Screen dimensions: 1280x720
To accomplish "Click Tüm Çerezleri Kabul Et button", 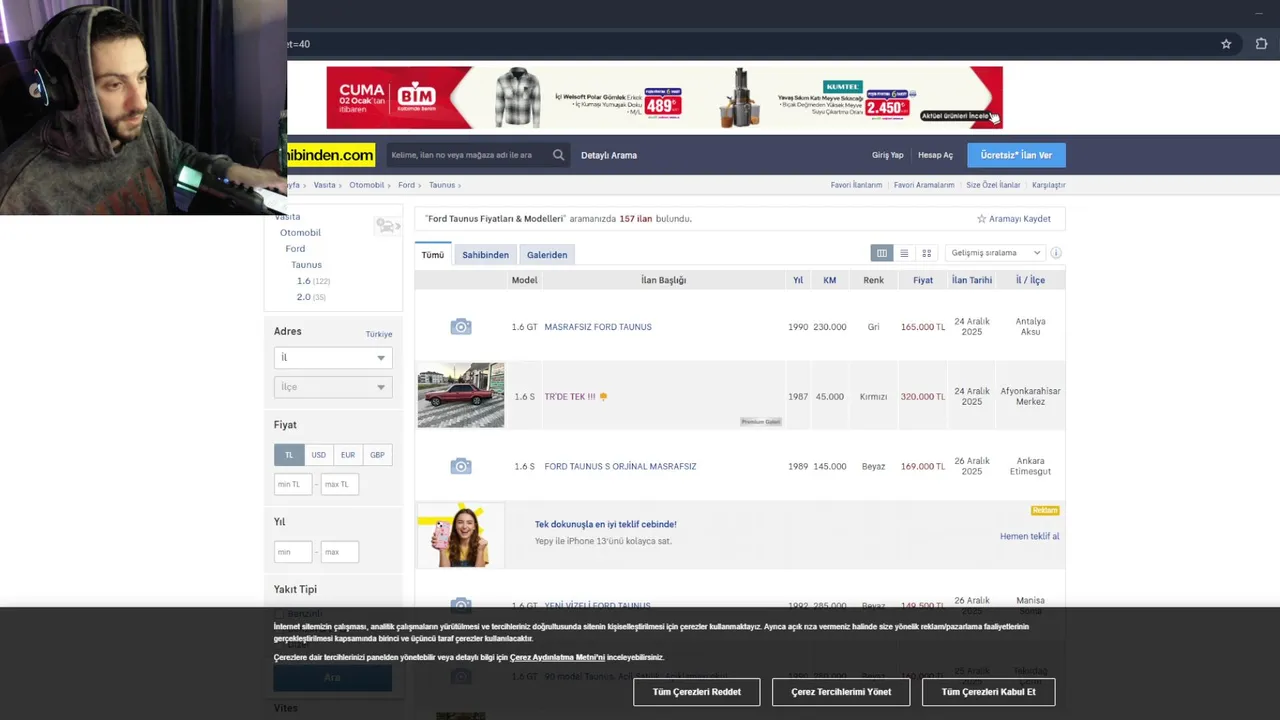I will (988, 692).
